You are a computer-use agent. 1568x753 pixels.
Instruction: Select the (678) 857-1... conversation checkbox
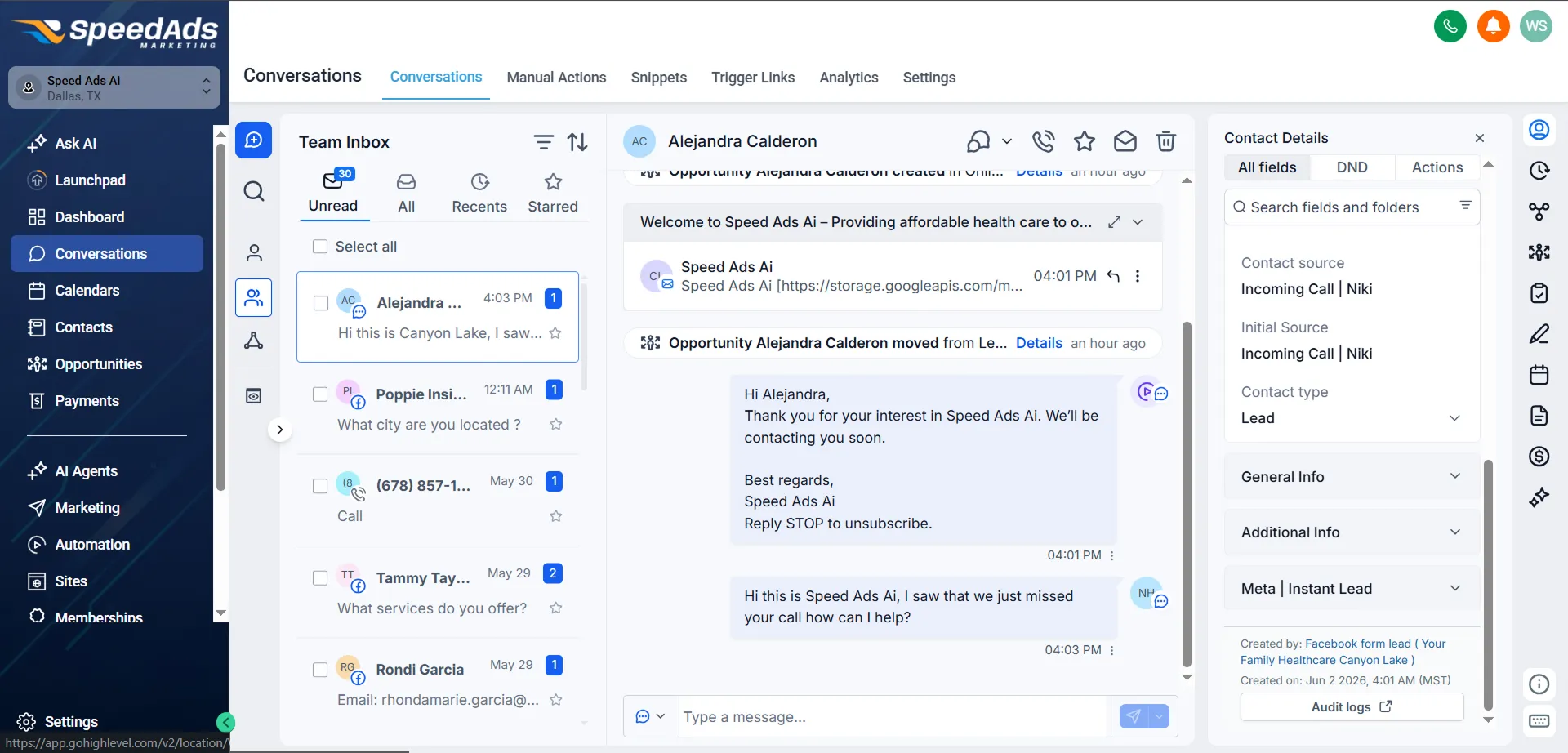pos(320,486)
